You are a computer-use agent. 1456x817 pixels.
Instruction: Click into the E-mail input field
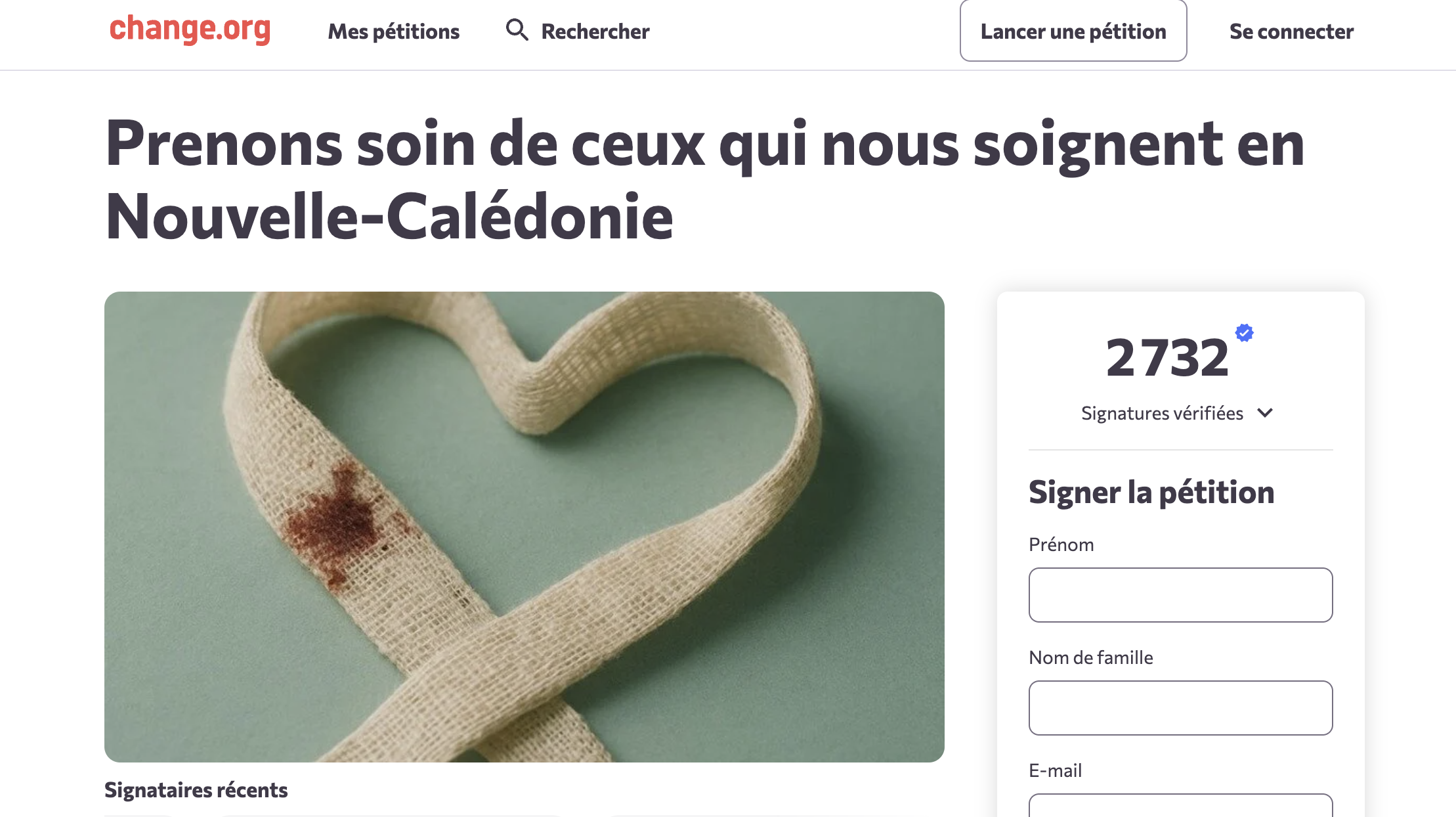click(1180, 806)
